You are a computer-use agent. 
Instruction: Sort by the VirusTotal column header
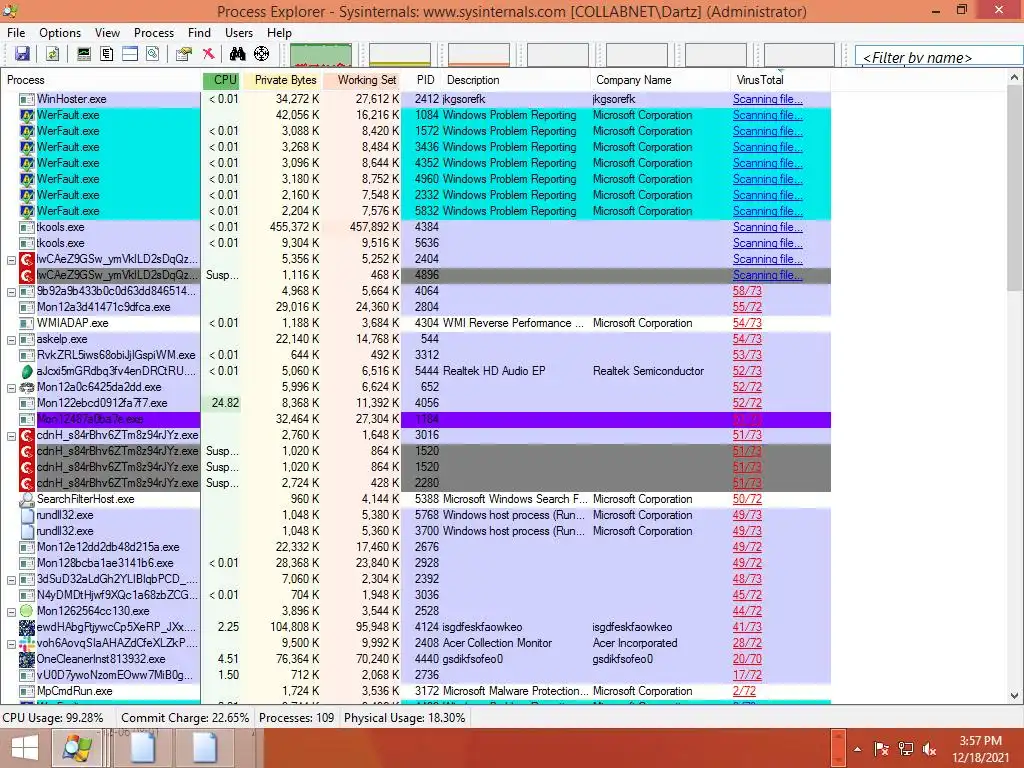[780, 80]
